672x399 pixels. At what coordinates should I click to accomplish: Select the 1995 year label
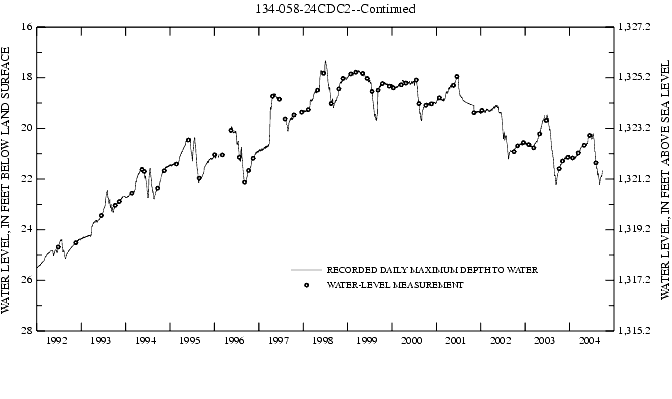click(189, 341)
